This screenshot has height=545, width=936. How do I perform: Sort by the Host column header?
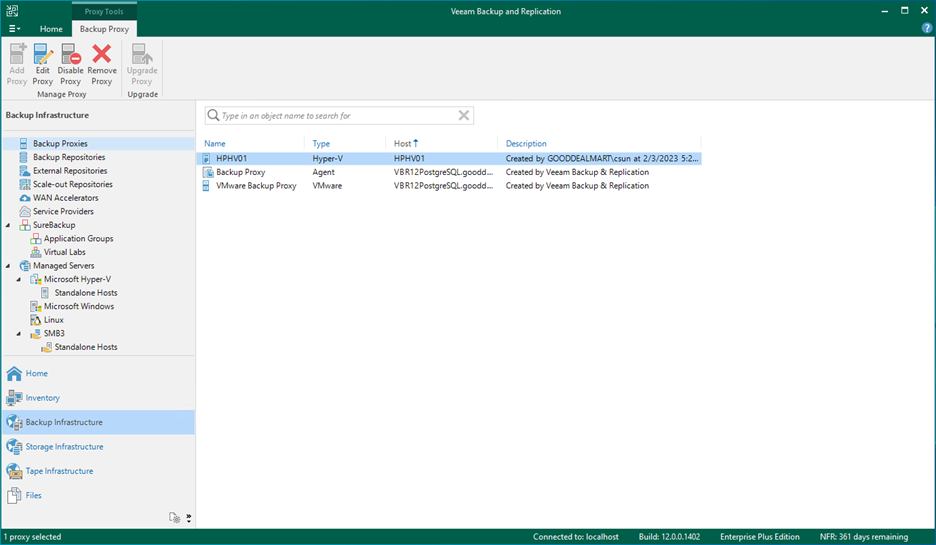click(x=402, y=143)
